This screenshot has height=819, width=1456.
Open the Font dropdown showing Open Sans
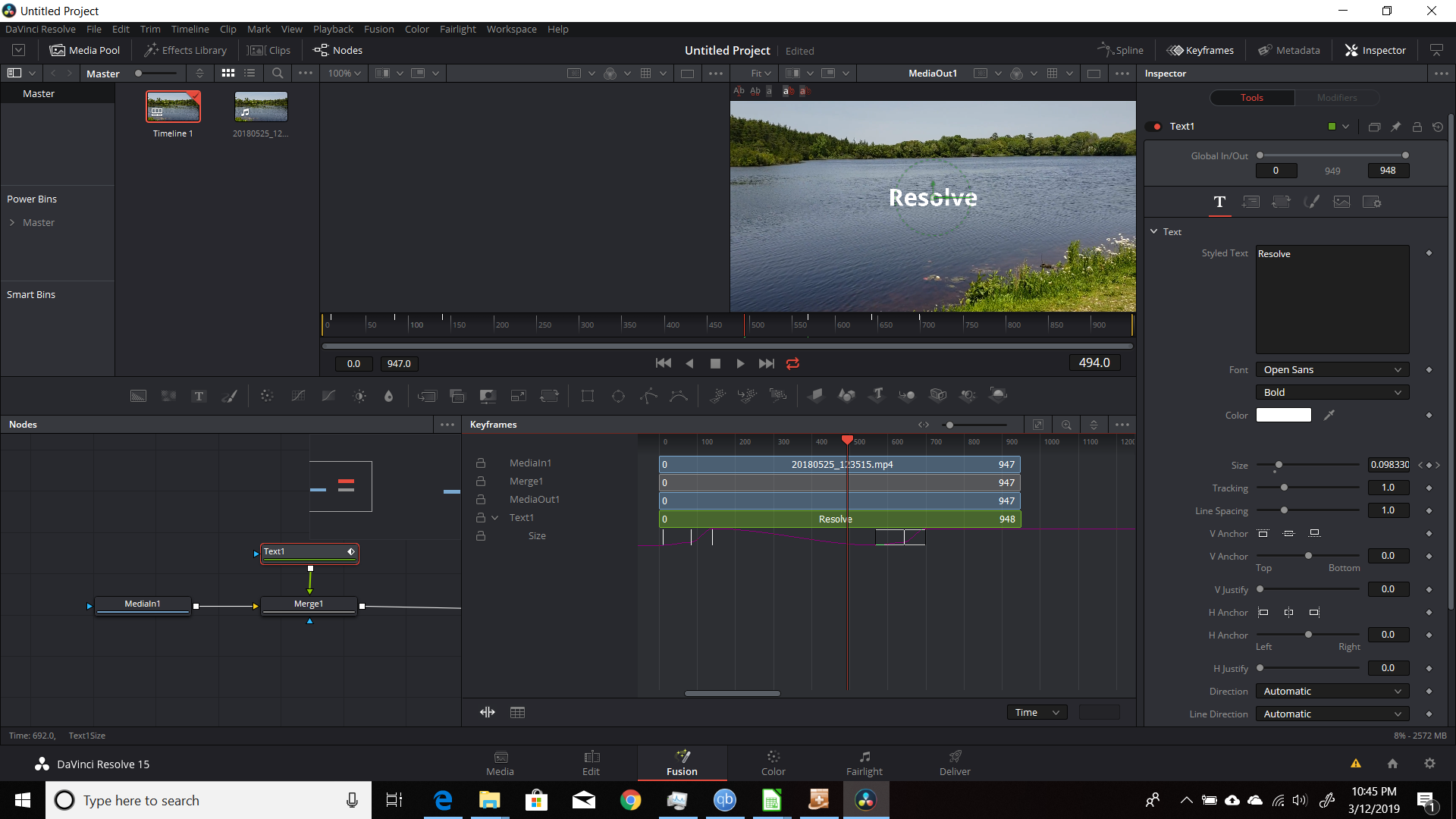pyautogui.click(x=1332, y=369)
